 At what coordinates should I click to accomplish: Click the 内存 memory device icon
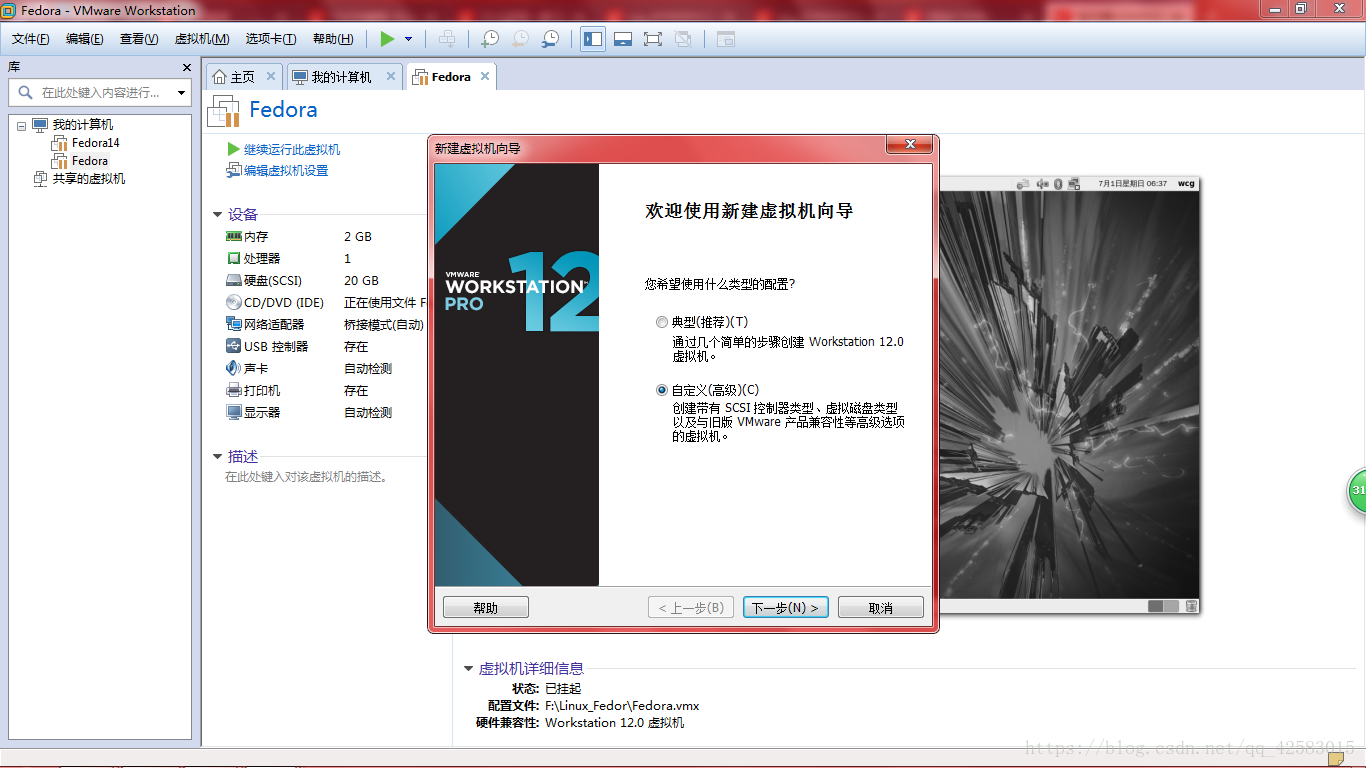click(x=234, y=237)
